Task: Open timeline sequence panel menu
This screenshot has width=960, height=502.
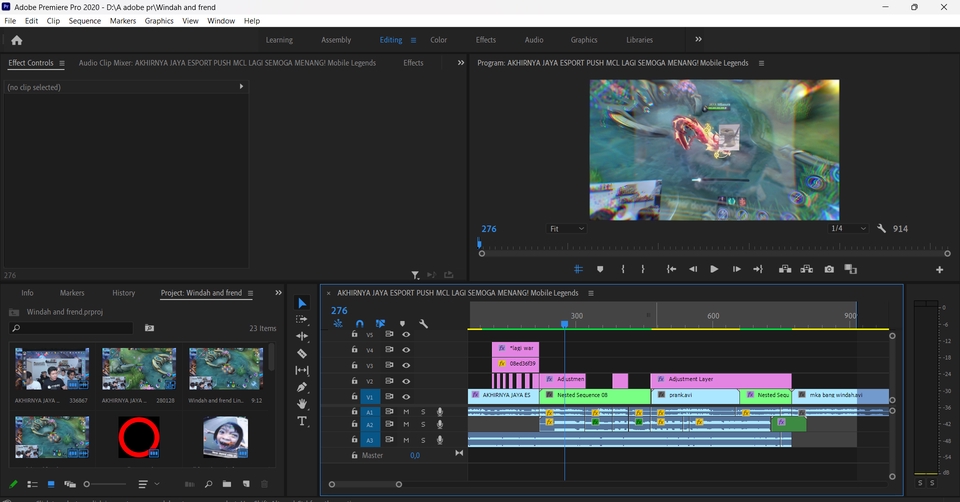Action: 591,293
